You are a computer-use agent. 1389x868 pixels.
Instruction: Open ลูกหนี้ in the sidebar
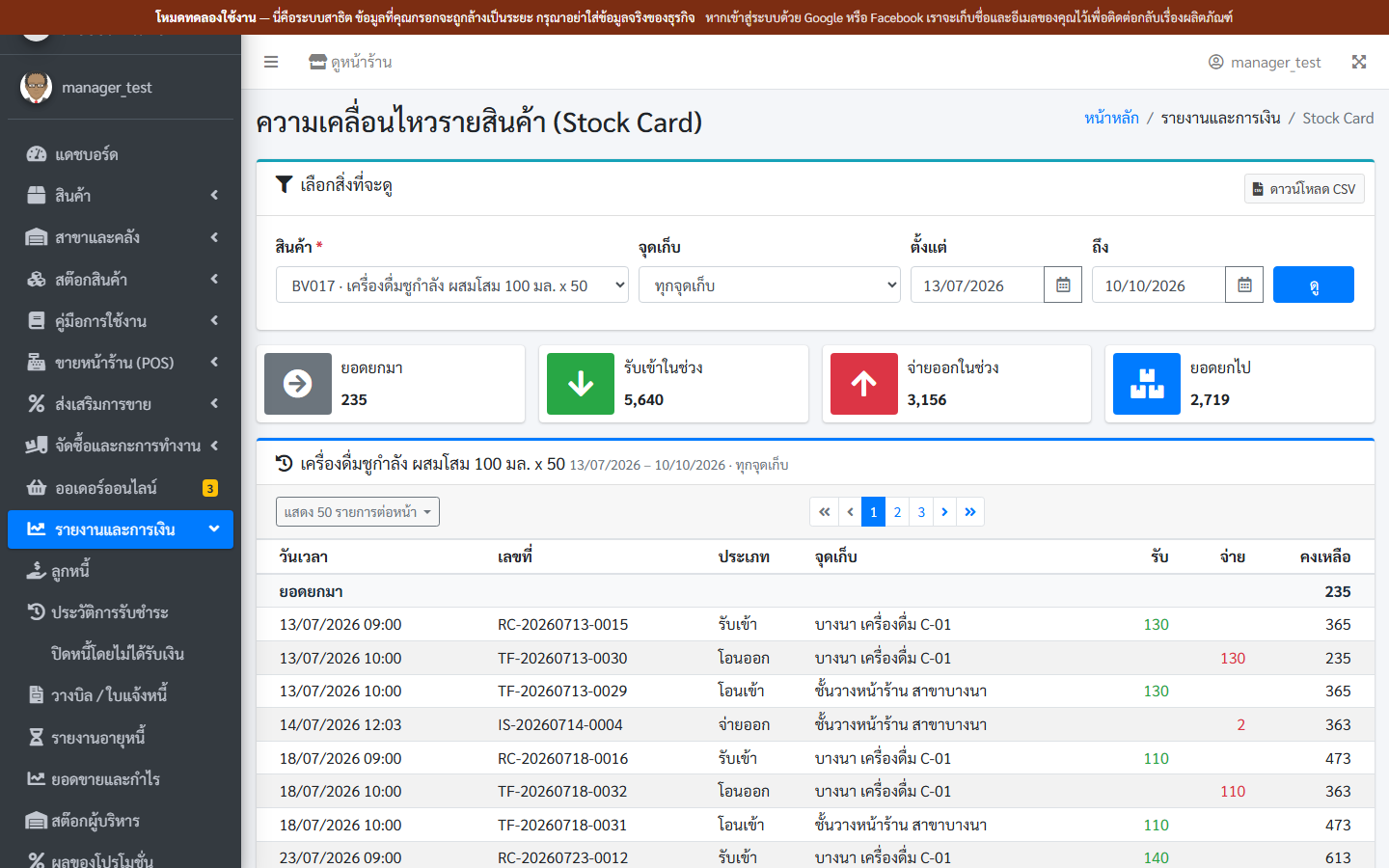[121, 571]
